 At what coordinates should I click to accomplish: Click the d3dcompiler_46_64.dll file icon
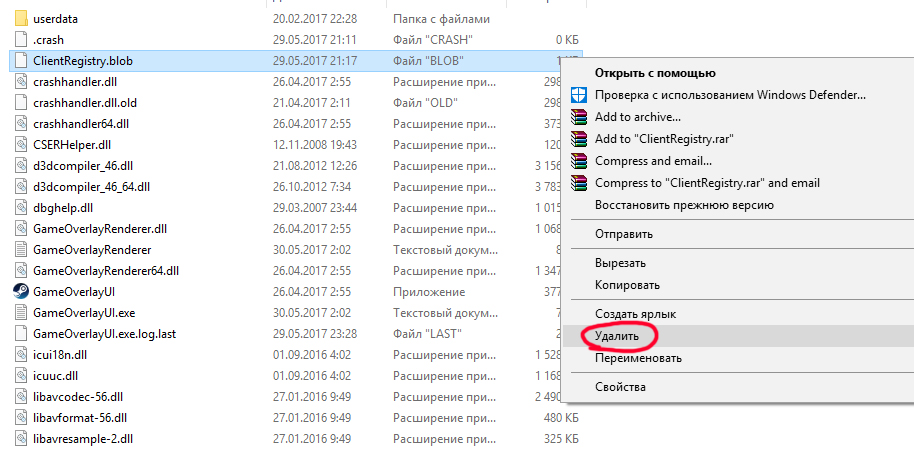21,187
